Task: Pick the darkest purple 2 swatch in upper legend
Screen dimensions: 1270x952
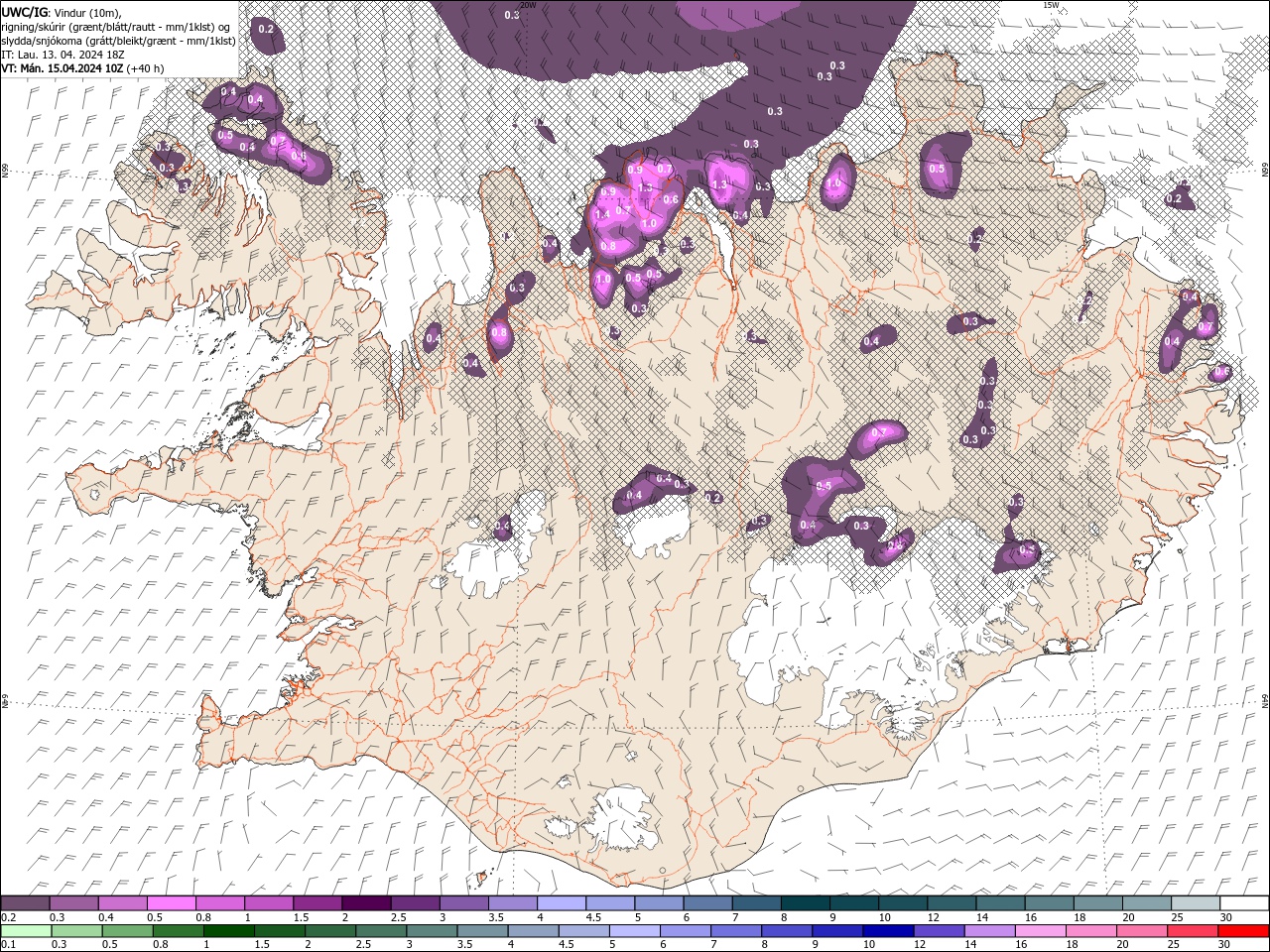Action: [366, 903]
